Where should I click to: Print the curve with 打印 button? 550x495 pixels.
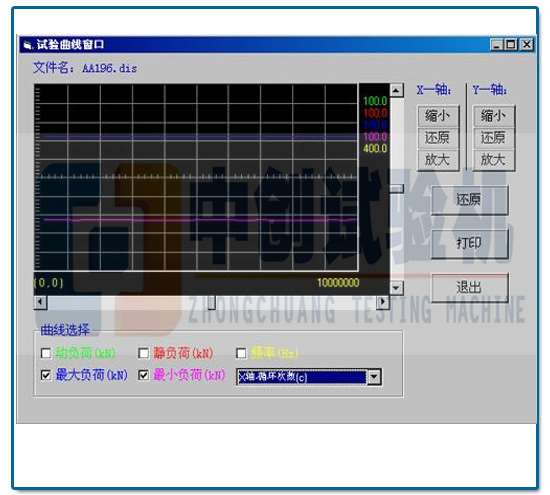469,244
